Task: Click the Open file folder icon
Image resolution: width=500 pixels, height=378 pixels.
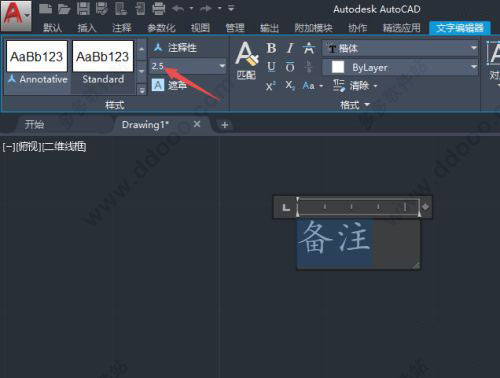Action: (x=64, y=9)
